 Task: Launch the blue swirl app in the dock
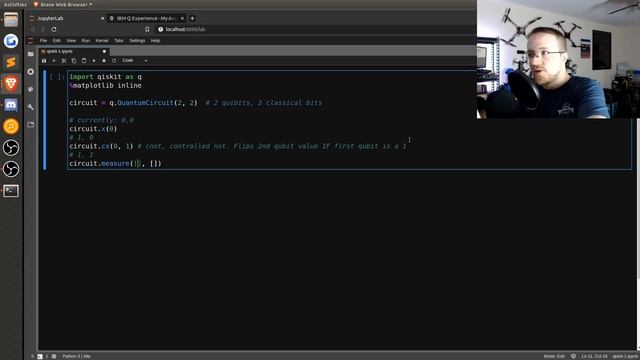click(x=11, y=41)
